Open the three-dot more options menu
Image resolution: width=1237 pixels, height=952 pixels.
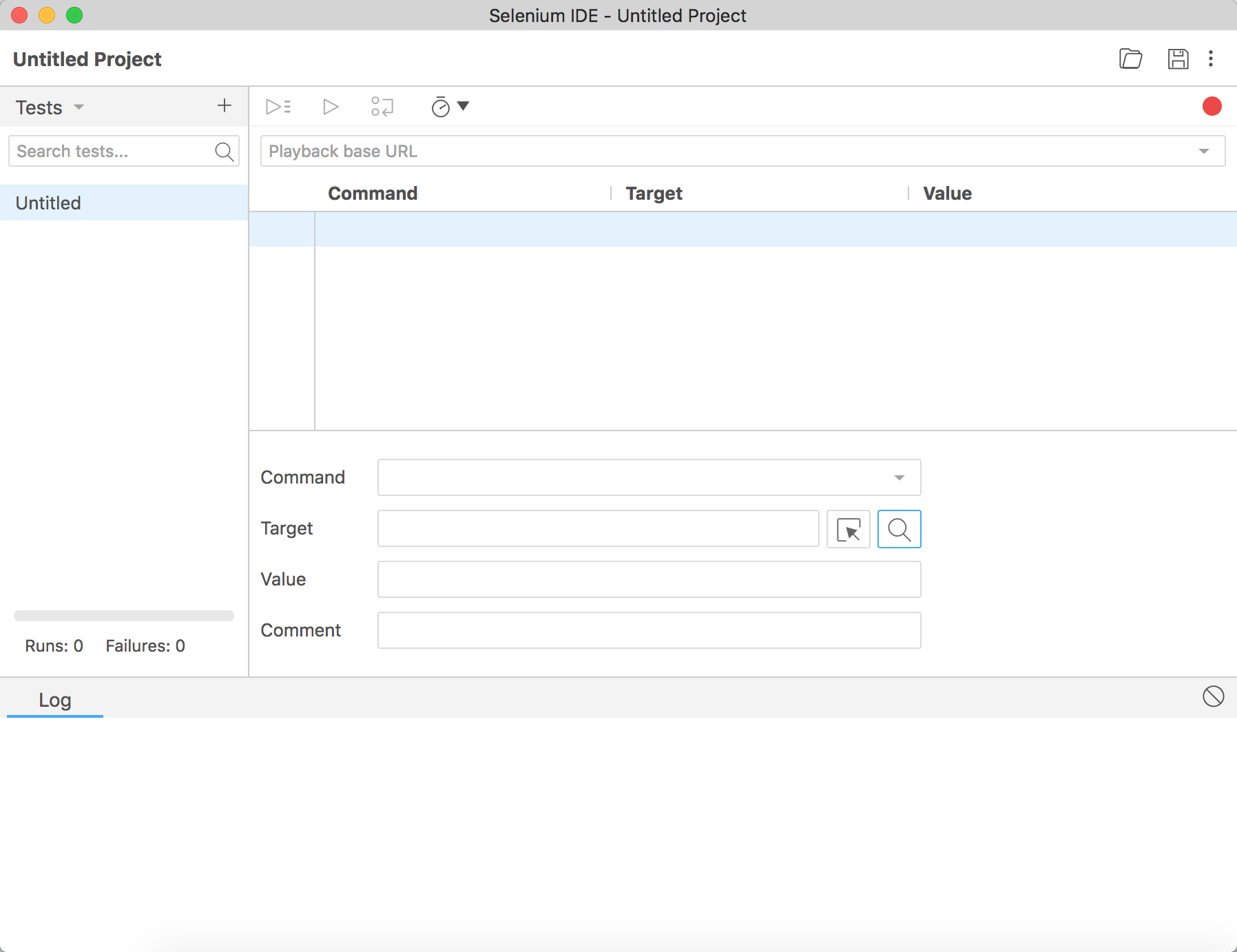tap(1211, 59)
